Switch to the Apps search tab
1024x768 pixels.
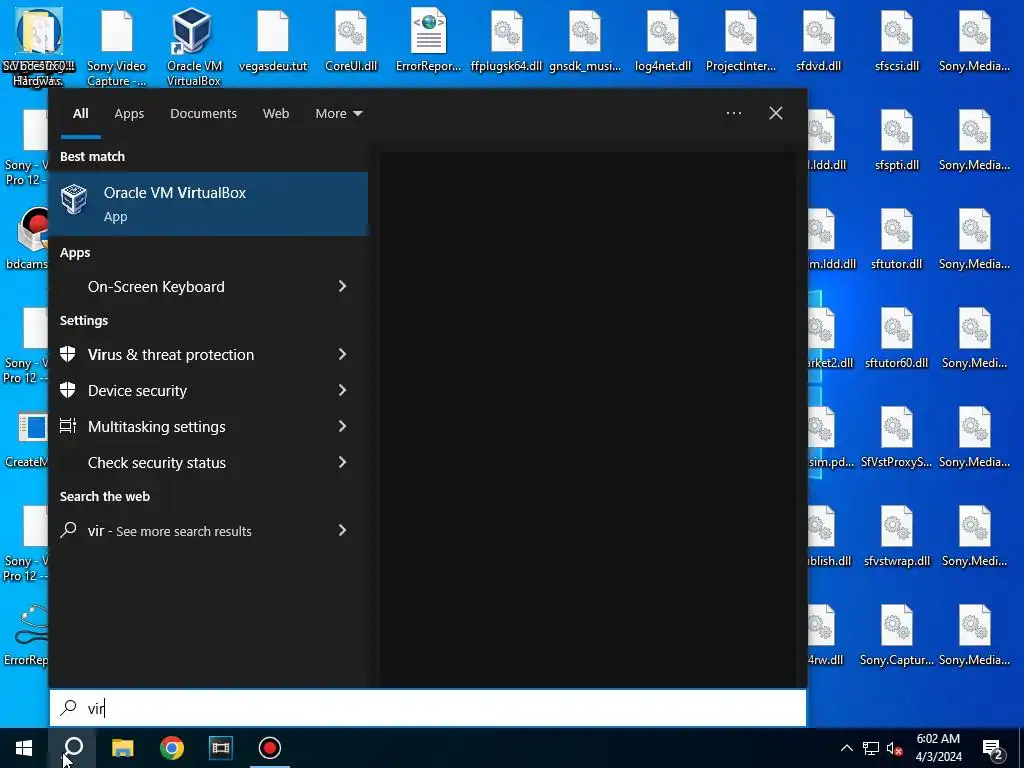(129, 114)
